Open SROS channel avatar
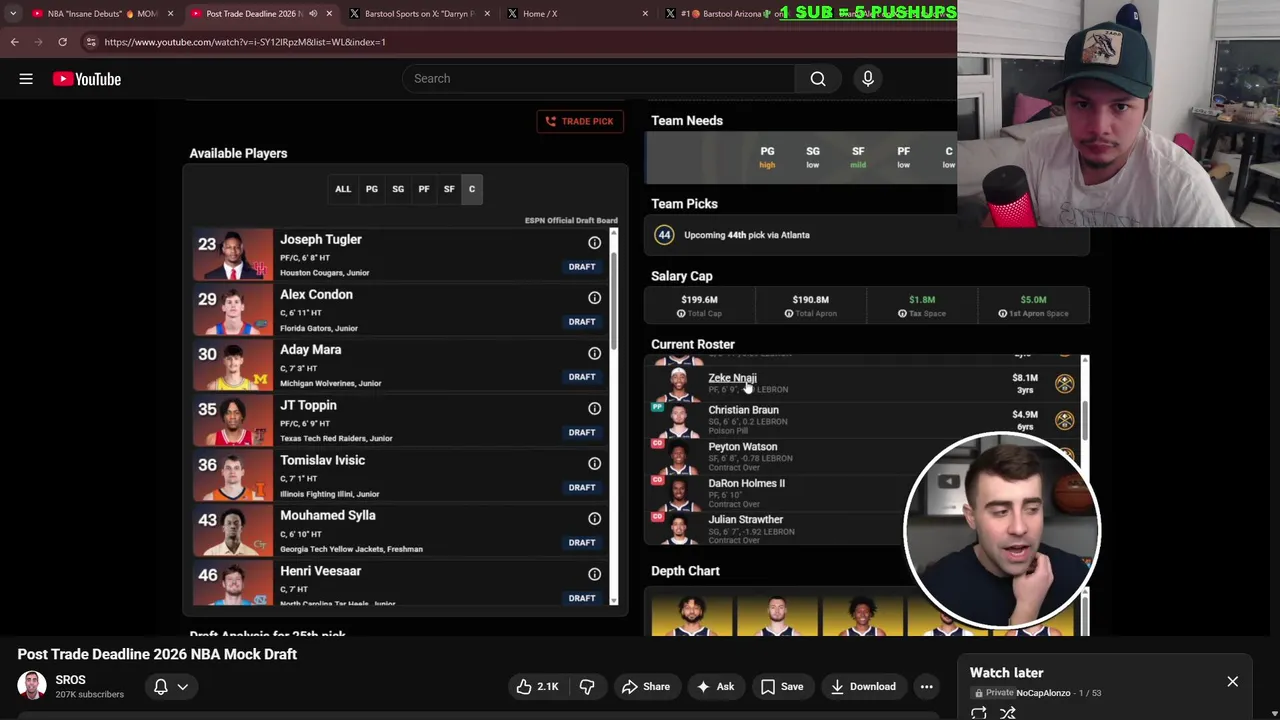The height and width of the screenshot is (720, 1280). coord(32,686)
